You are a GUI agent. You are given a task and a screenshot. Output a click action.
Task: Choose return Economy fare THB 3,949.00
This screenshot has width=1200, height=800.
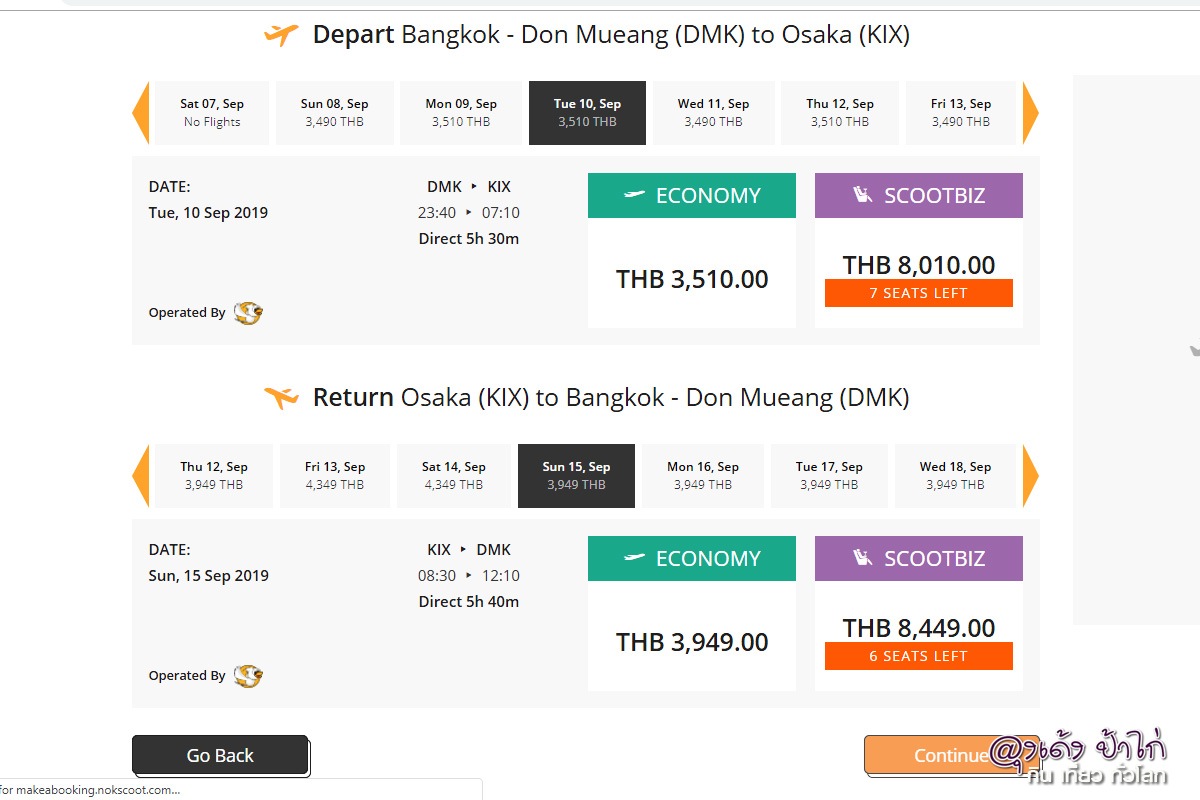(692, 642)
